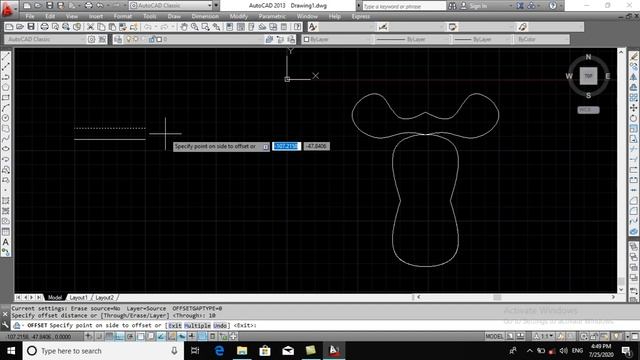Switch to the Layout1 tab
640x360 pixels.
[x=78, y=298]
